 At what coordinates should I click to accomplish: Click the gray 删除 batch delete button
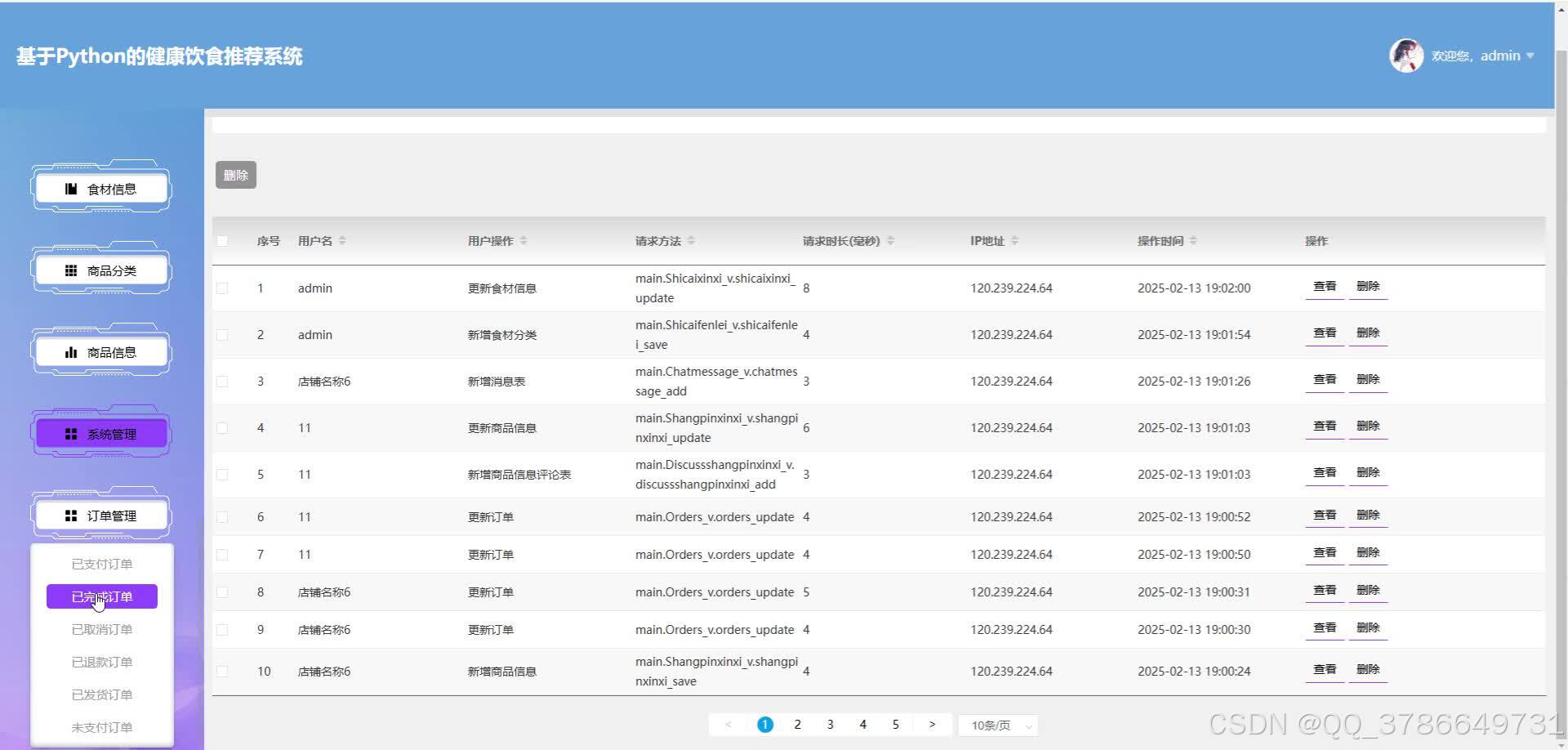click(x=236, y=175)
